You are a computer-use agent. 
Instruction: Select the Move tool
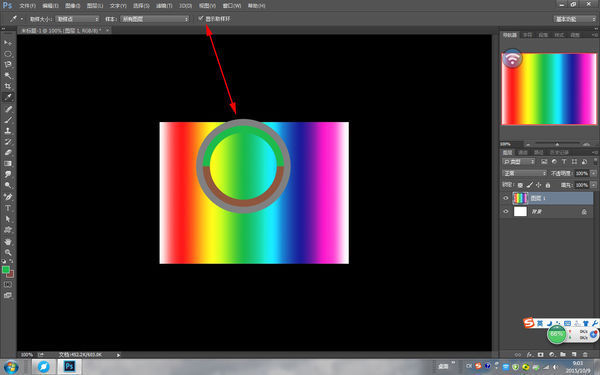click(8, 42)
